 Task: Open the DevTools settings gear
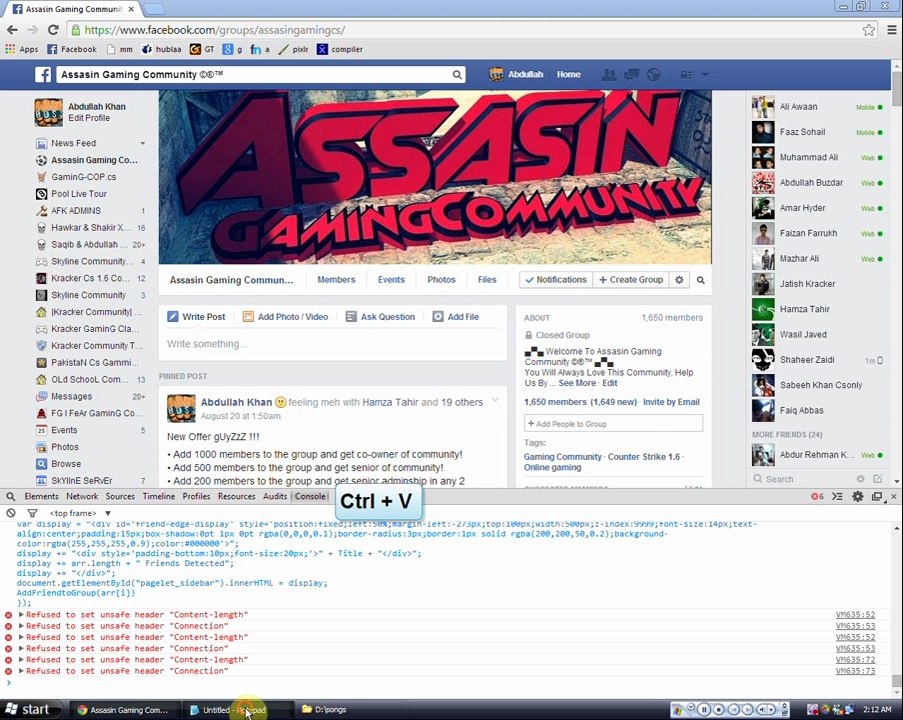pos(858,496)
